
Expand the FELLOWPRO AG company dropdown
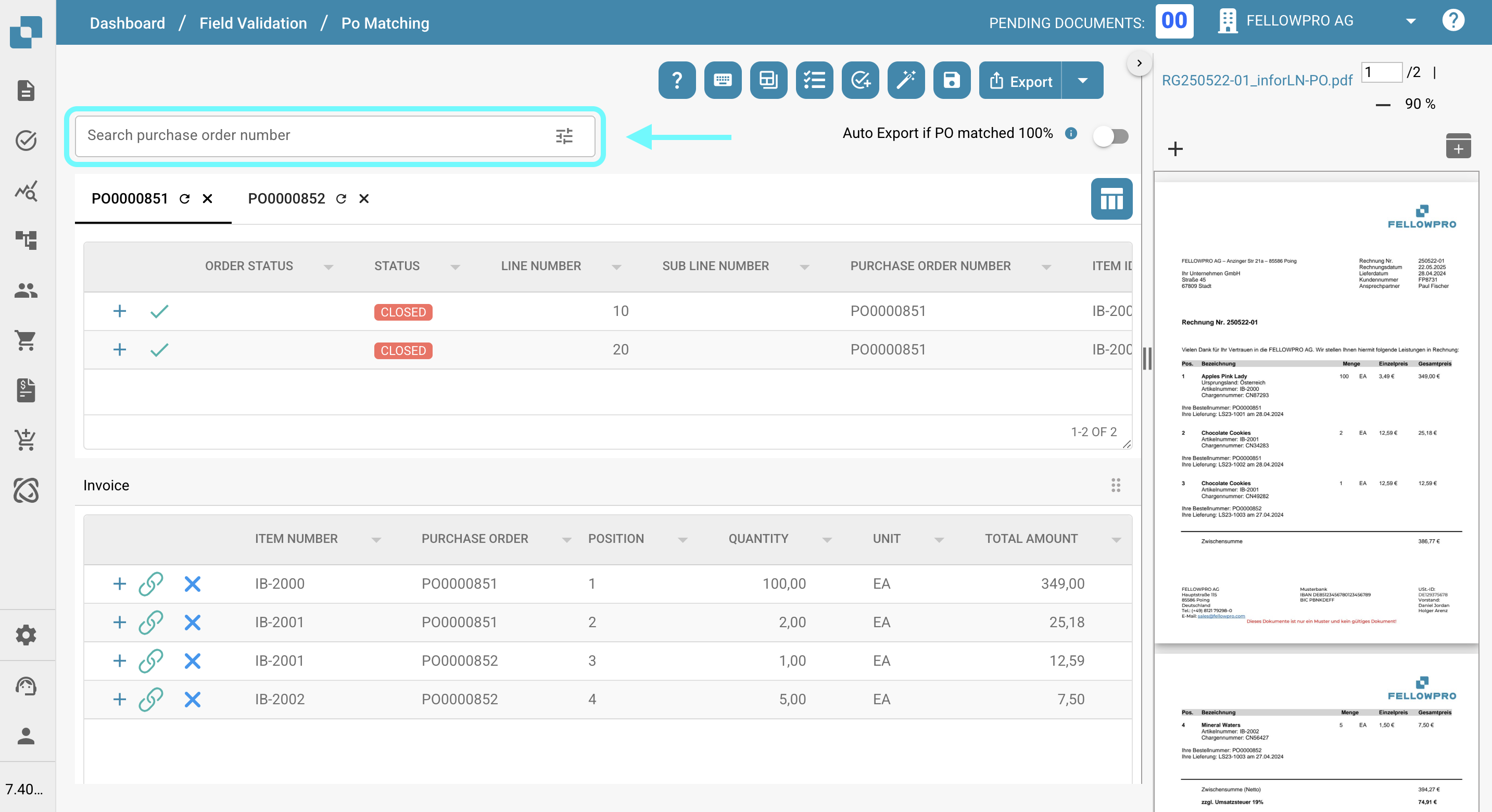tap(1410, 21)
